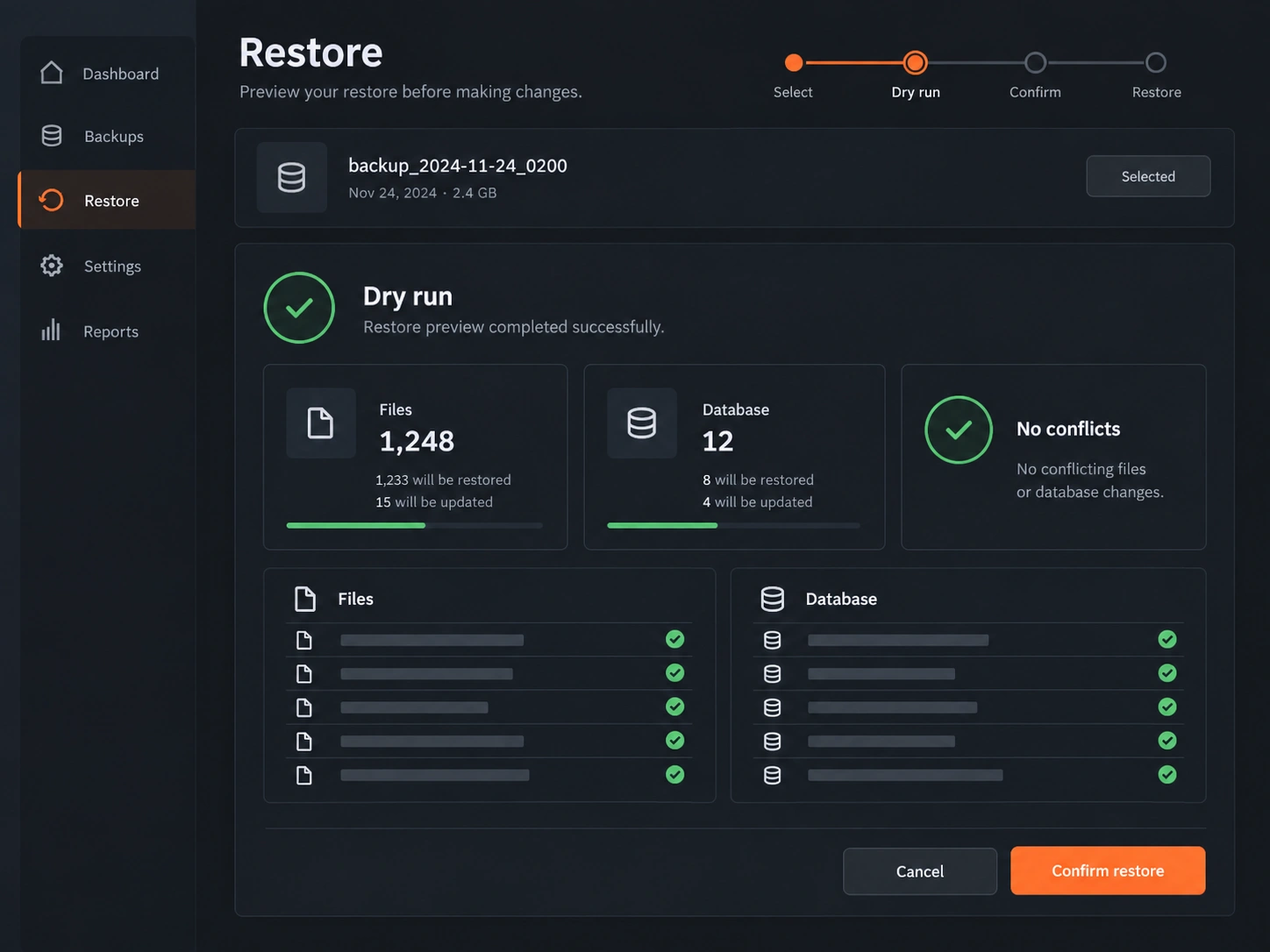Click the text "Nov 24, 2024 · 2.4 GB"
Image resolution: width=1270 pixels, height=952 pixels.
(x=423, y=193)
